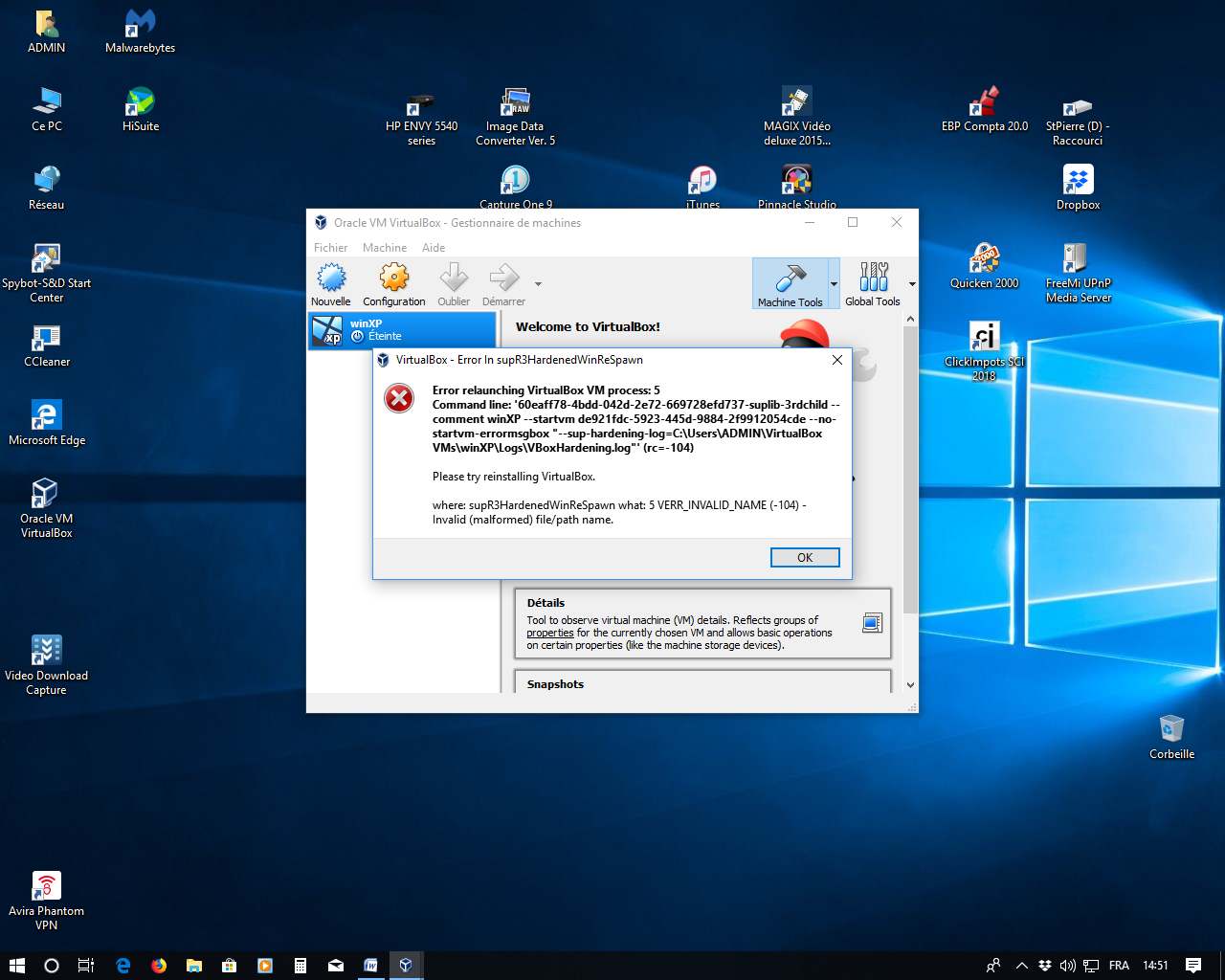Expand the Global Tools dropdown arrow
This screenshot has height=980, width=1225.
912,284
